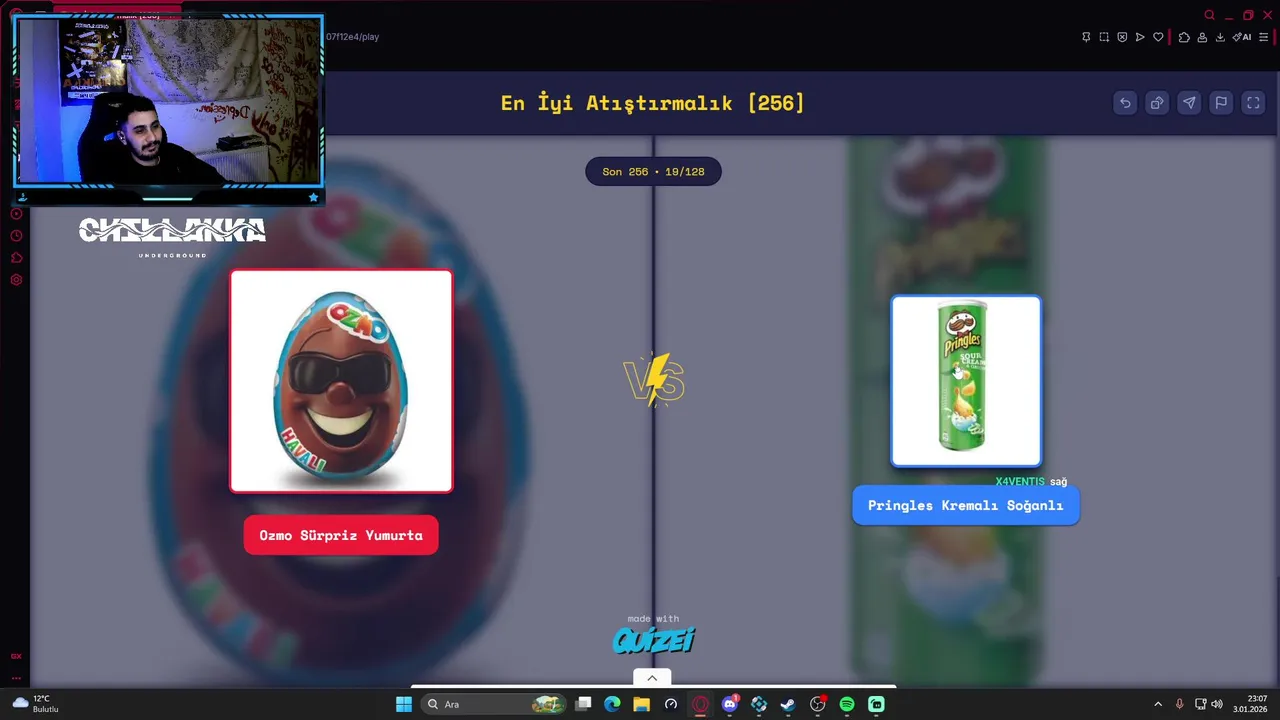1280x720 pixels.
Task: Open the weather widget showing 12°C Bulutlu
Action: 36,704
